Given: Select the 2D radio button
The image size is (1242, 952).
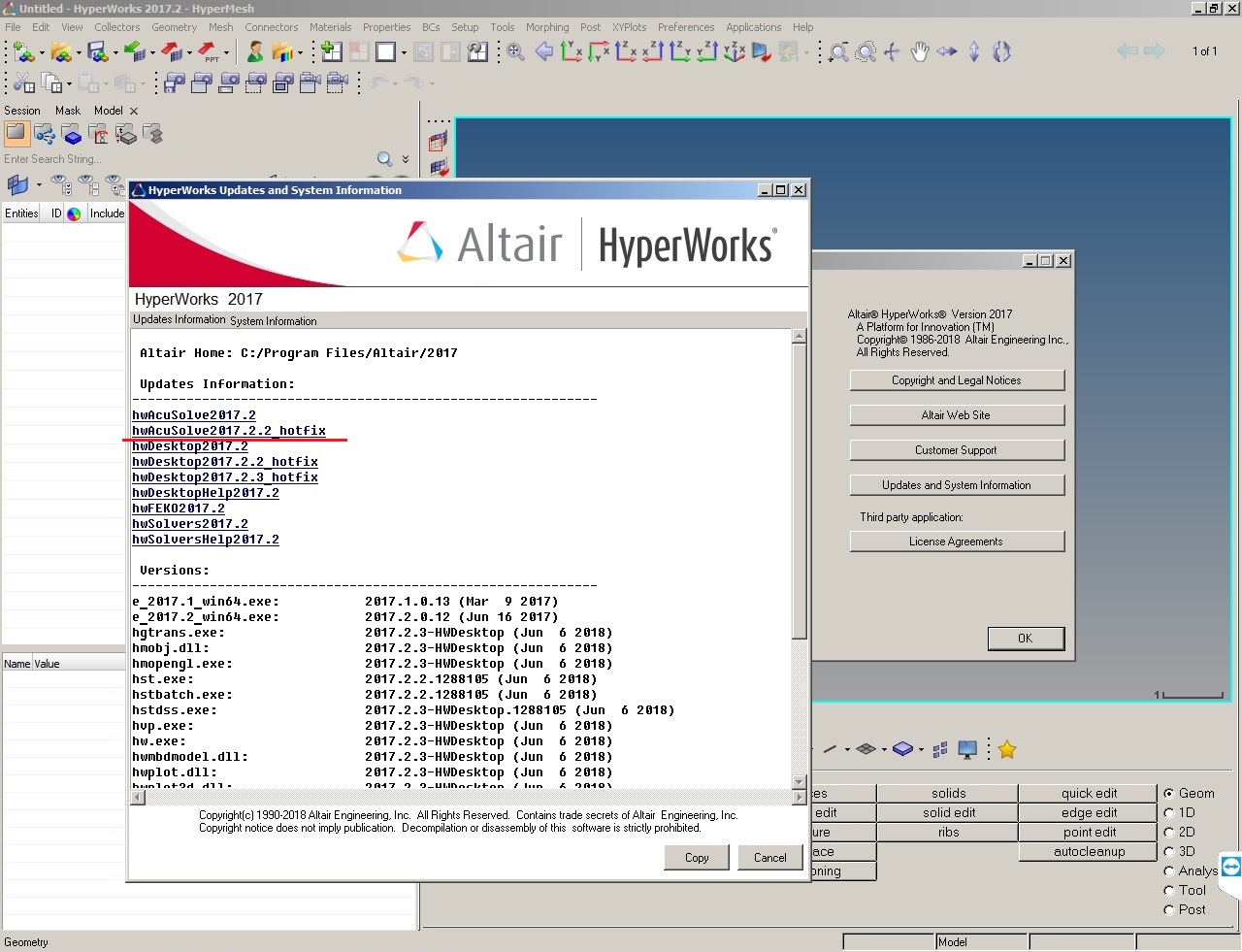Looking at the screenshot, I should [1169, 832].
